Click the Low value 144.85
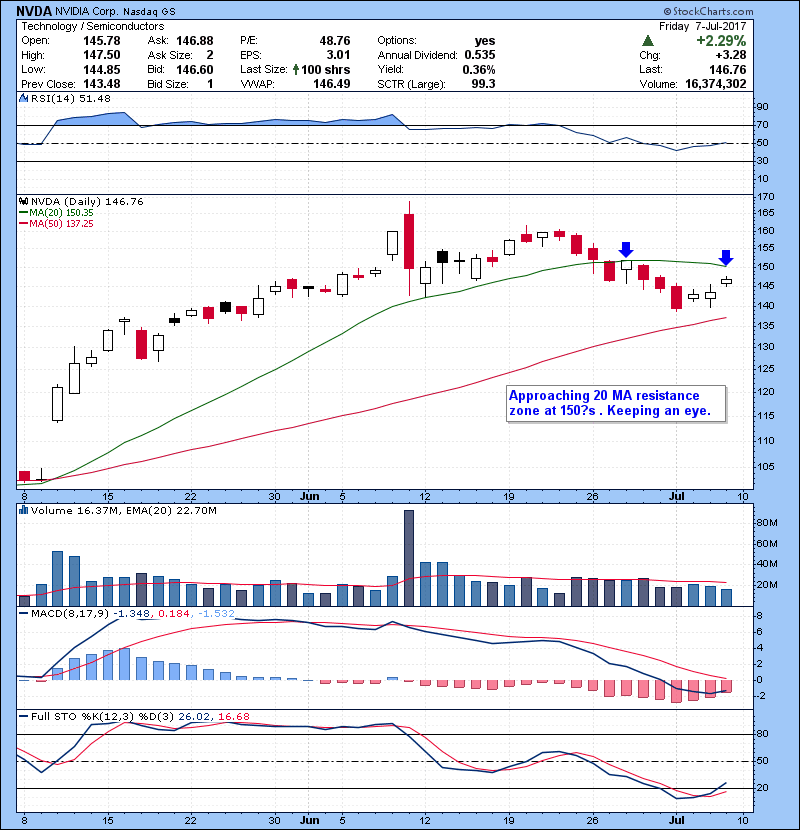Screen dimensions: 800x830 (102, 69)
